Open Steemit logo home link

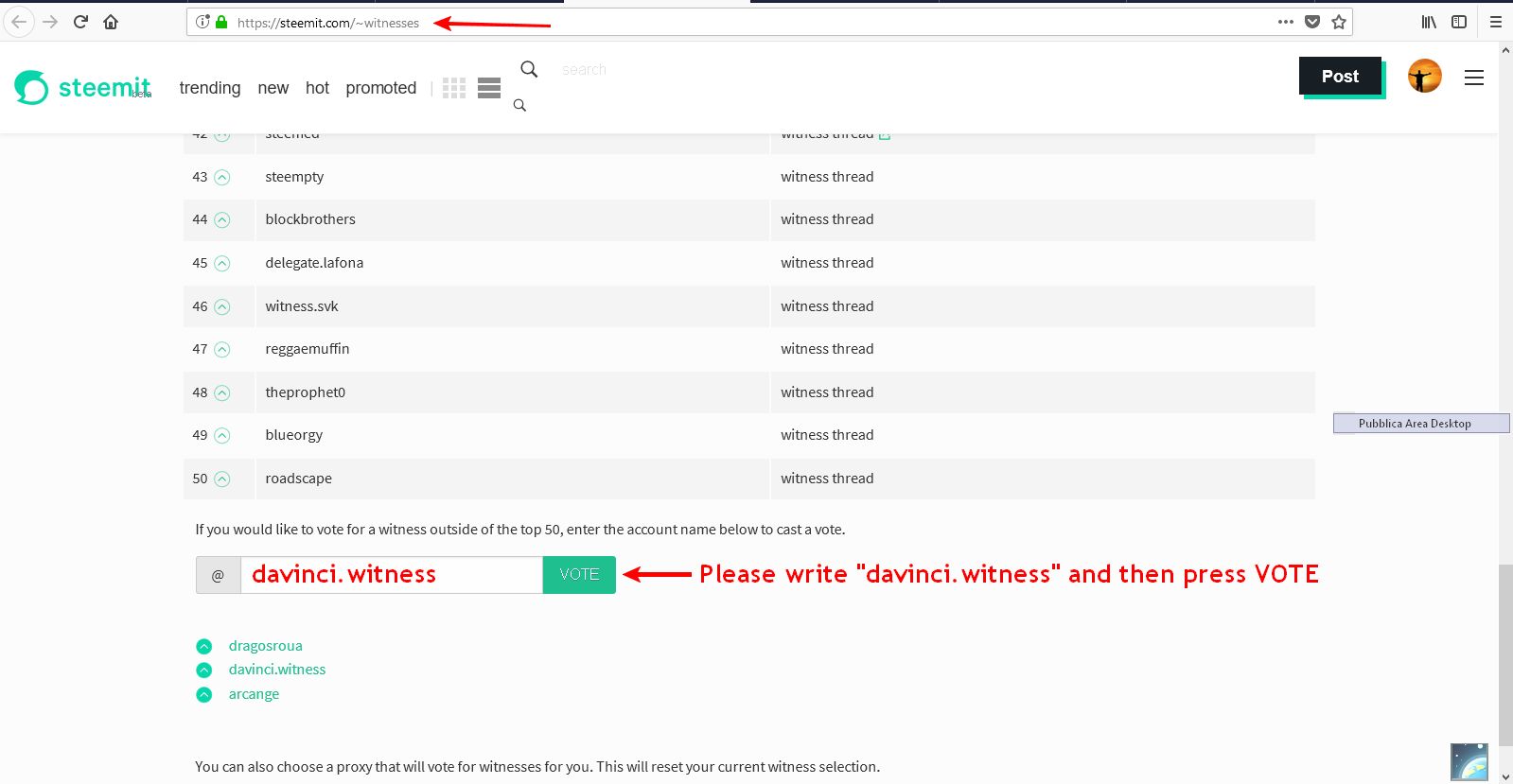83,88
